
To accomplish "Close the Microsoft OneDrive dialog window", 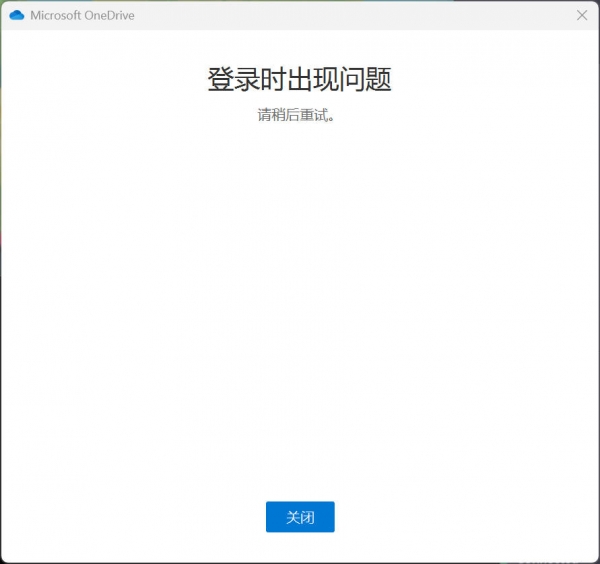I will click(x=582, y=15).
